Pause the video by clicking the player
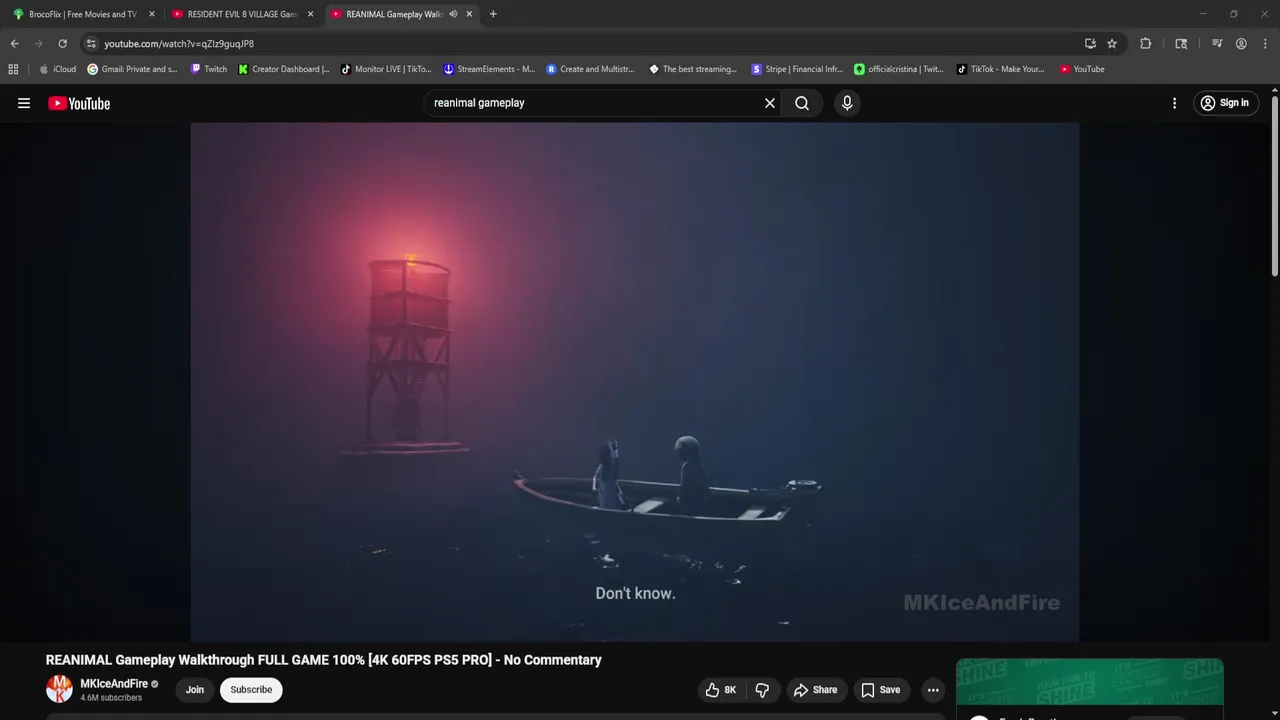1280x720 pixels. tap(635, 381)
